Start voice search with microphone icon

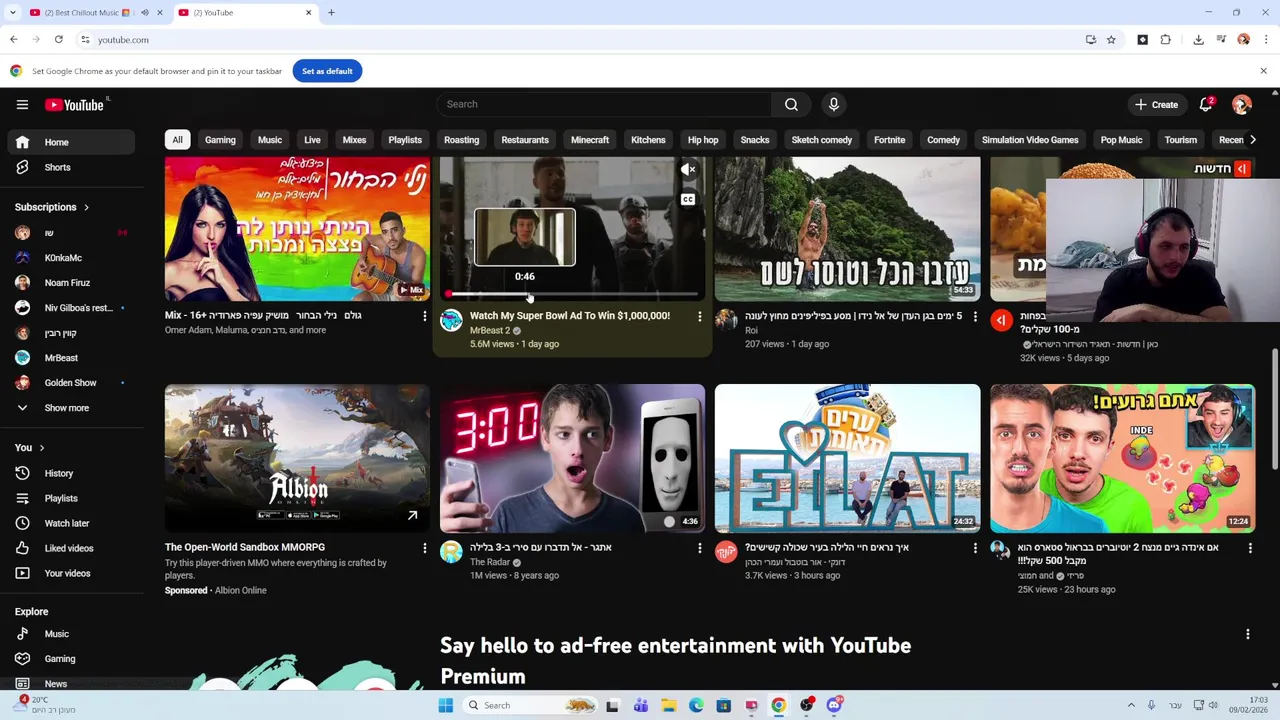click(x=833, y=104)
